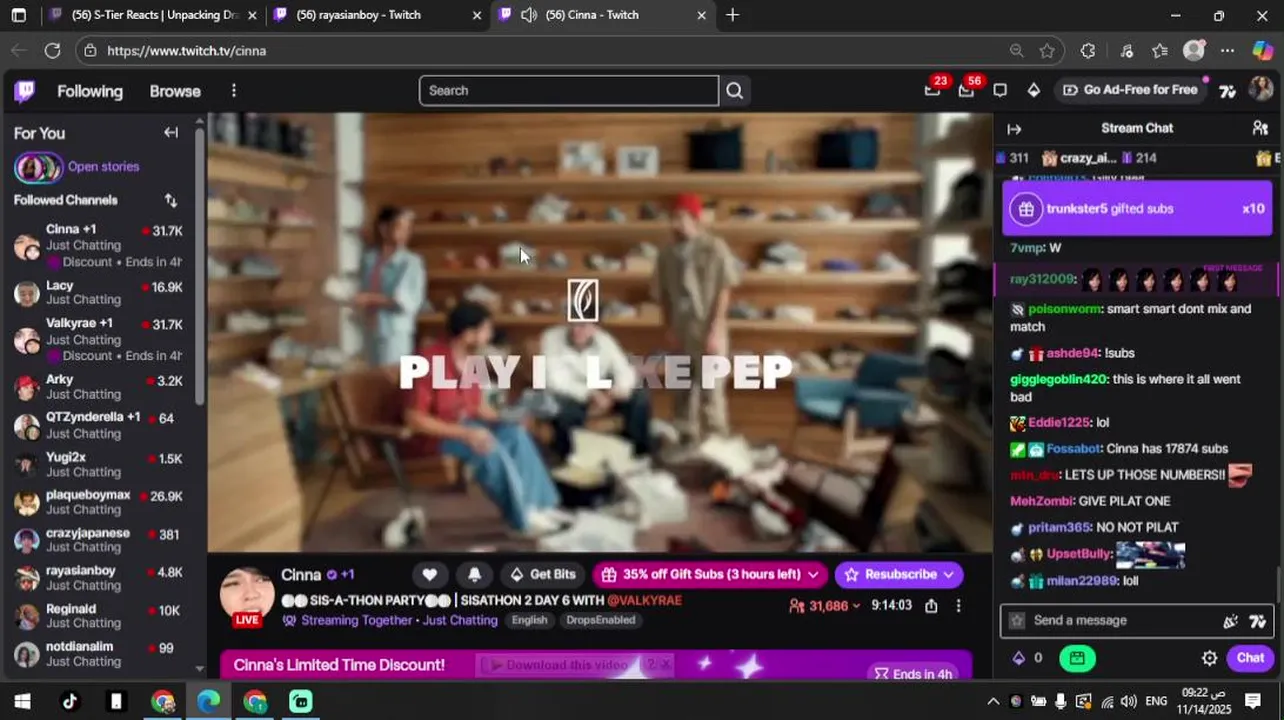Click the green channel points claim button
1284x720 pixels.
(1077, 658)
